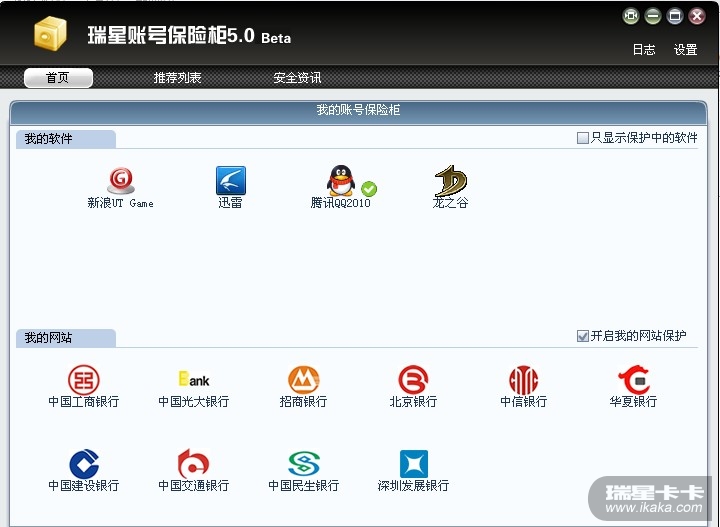This screenshot has height=527, width=720.
Task: Open the 北京银行 icon
Action: tap(413, 380)
